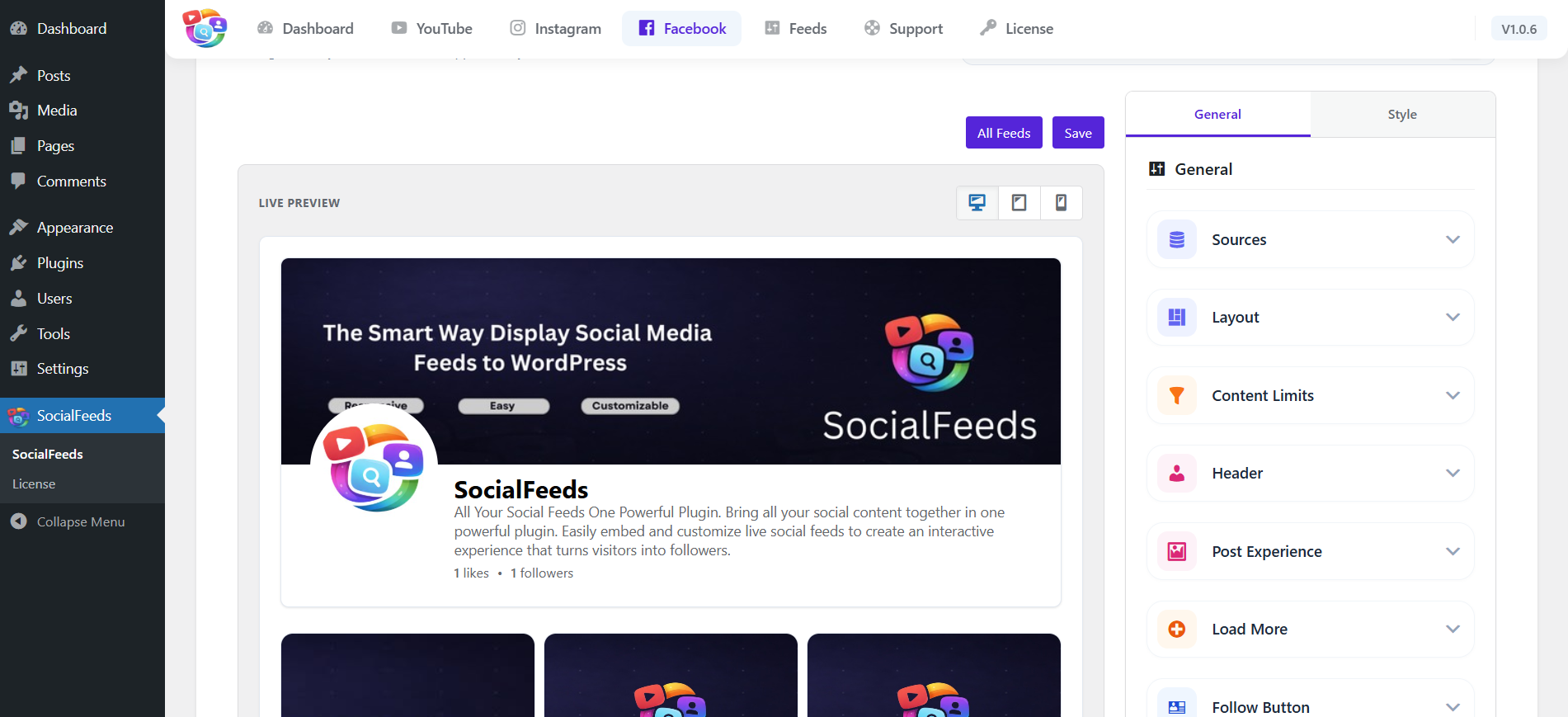
Task: Expand the Sources section chevron
Action: pos(1453,239)
